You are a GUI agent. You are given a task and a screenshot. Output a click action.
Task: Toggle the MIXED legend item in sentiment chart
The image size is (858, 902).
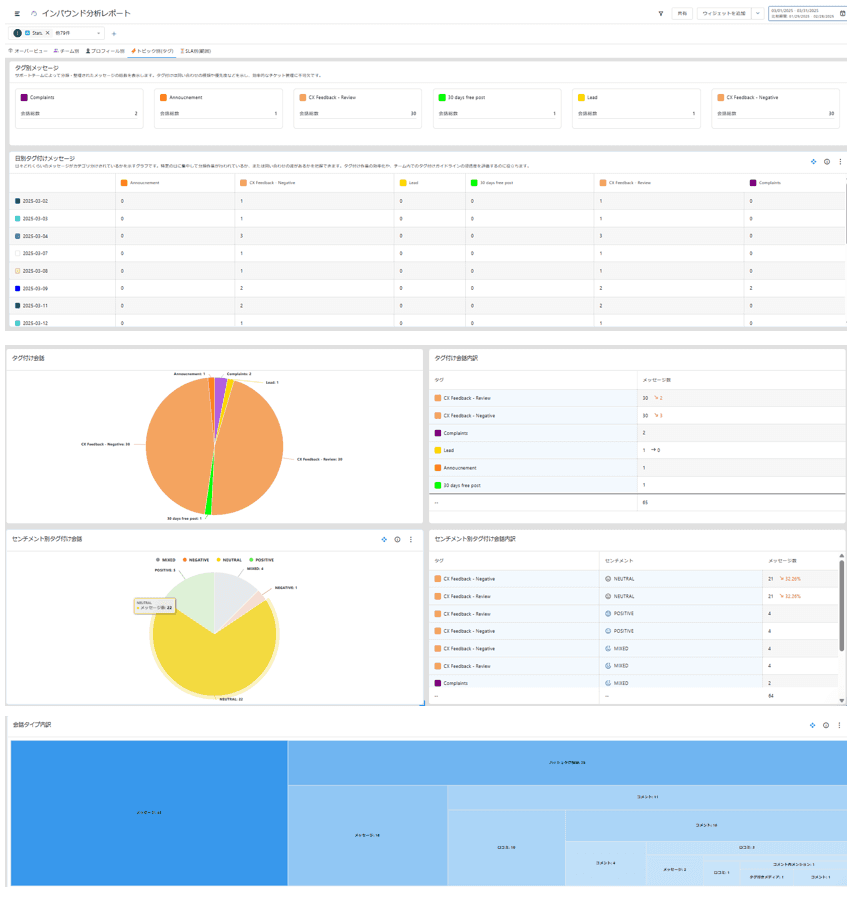click(x=165, y=560)
